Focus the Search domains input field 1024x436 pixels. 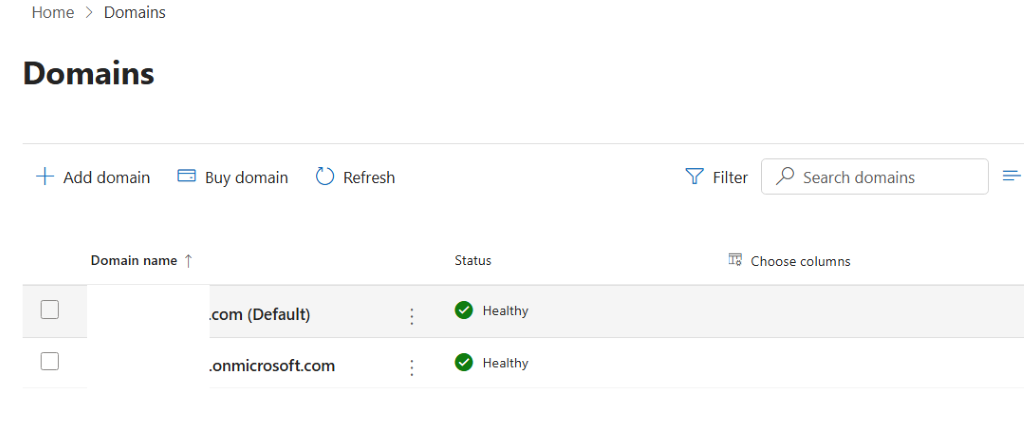pos(874,176)
